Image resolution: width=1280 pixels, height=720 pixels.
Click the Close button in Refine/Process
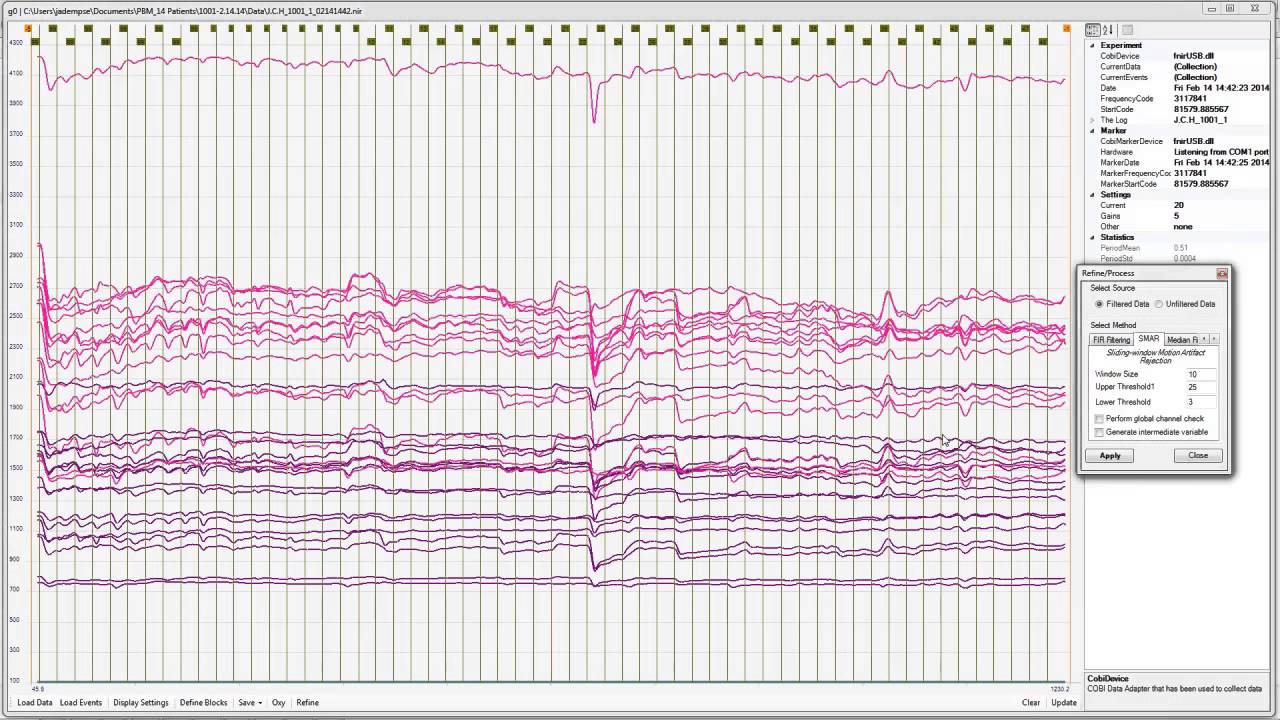coord(1198,456)
